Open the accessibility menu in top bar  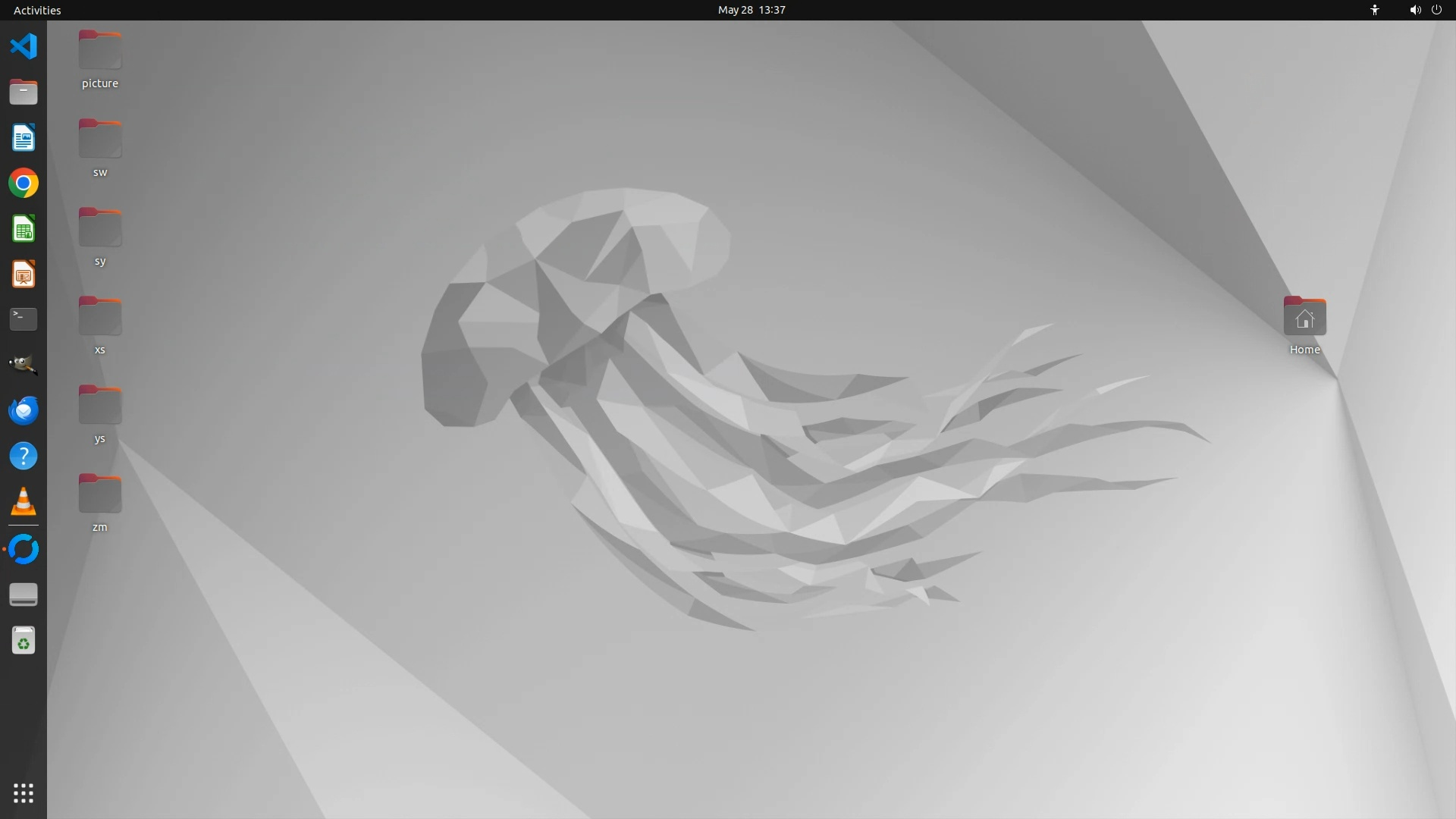tap(1374, 10)
